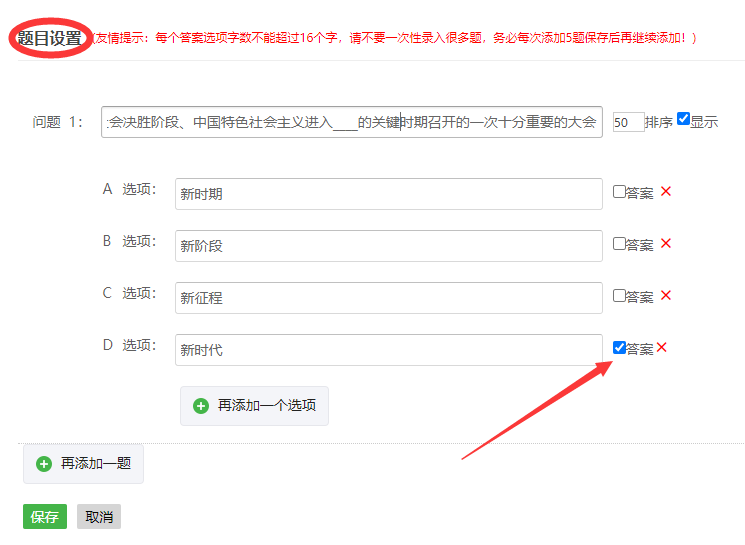745x545 pixels.
Task: Cancel with the 取消 button
Action: coord(99,516)
